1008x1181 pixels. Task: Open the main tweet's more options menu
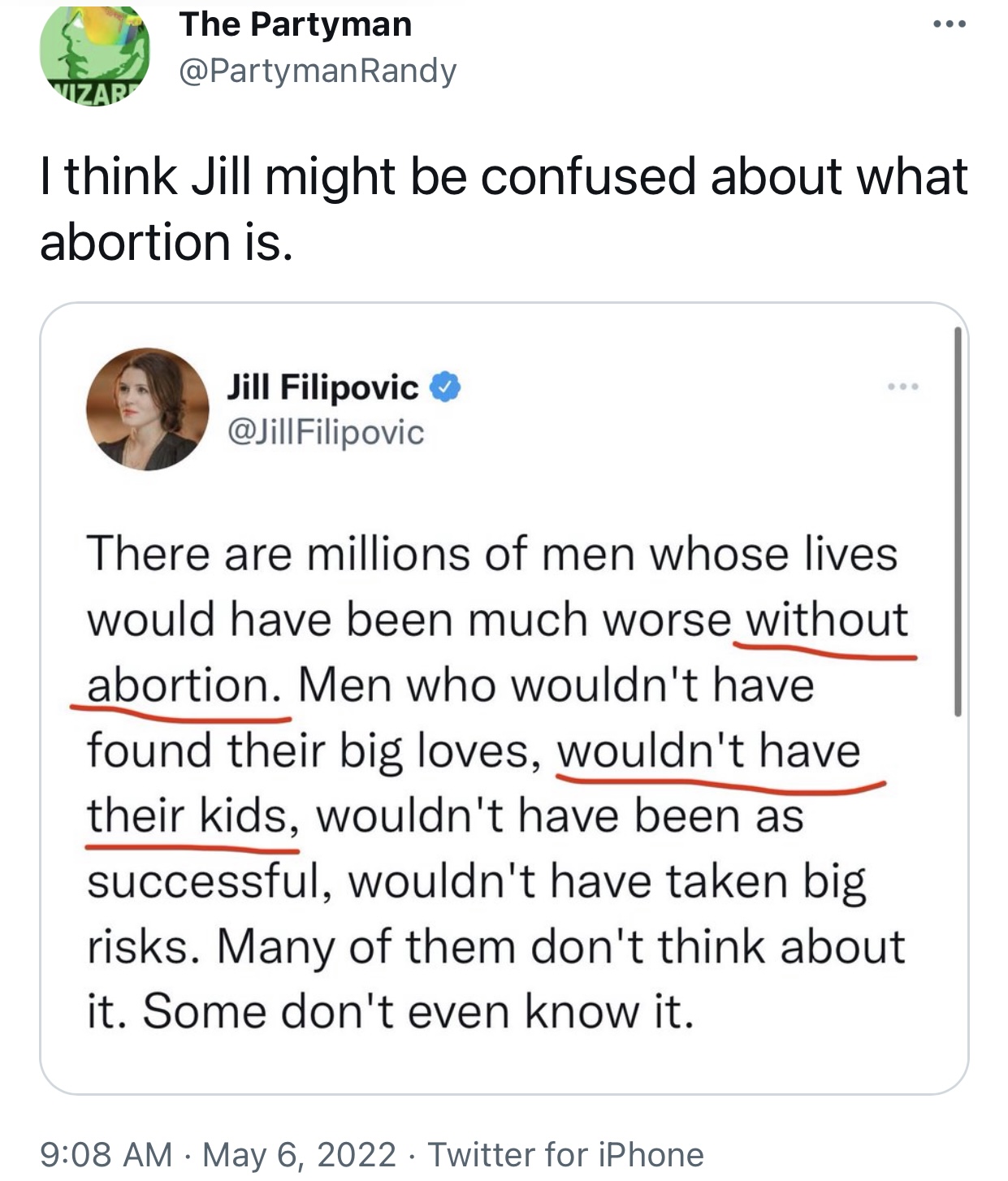pyautogui.click(x=949, y=24)
